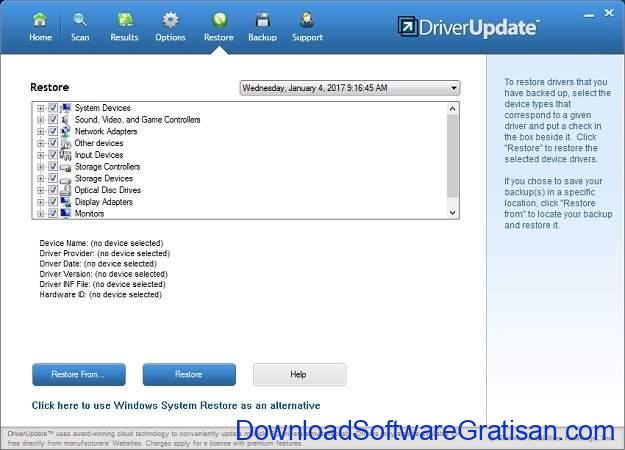Screen dimensions: 625x450
Task: Uncheck the Other devices checkbox
Action: (53, 143)
